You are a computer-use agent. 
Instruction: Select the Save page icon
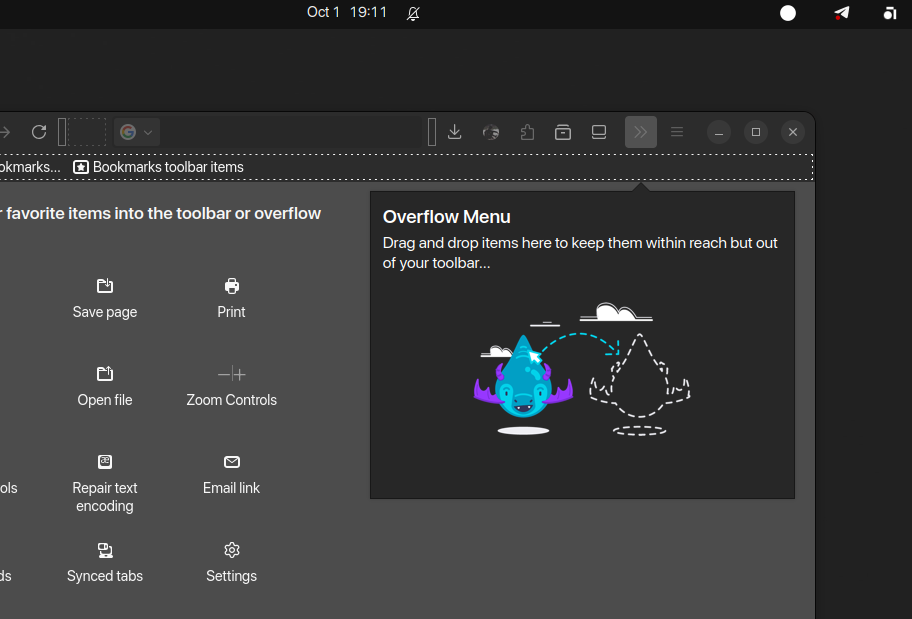[x=105, y=286]
